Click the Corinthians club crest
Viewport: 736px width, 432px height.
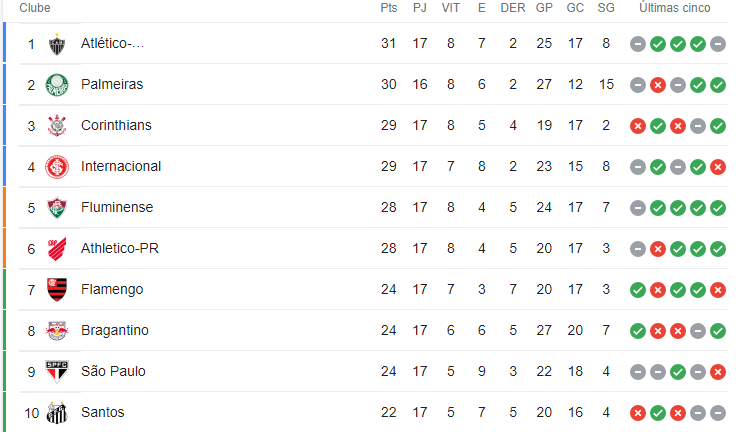[57, 126]
